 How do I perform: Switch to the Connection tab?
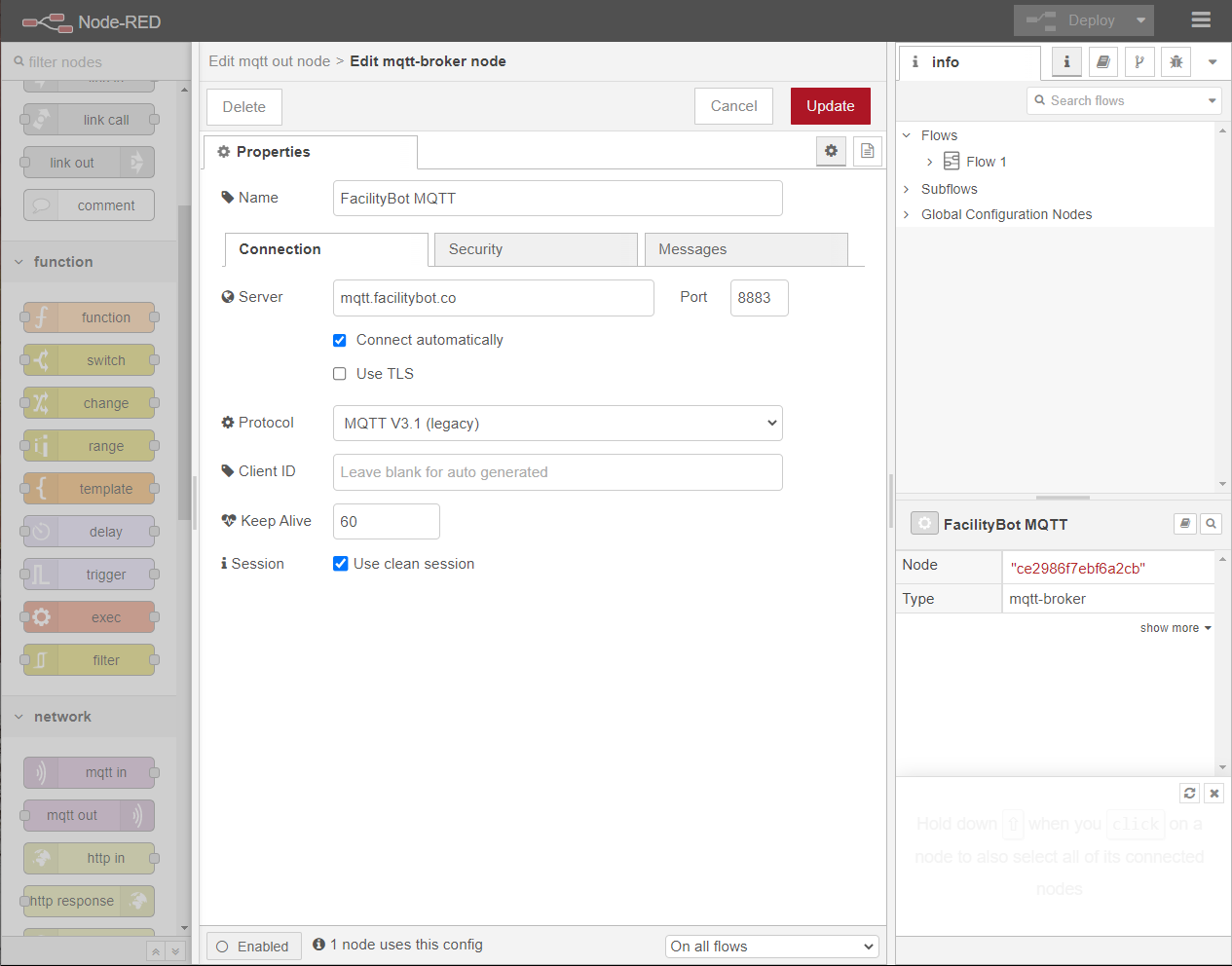[326, 249]
